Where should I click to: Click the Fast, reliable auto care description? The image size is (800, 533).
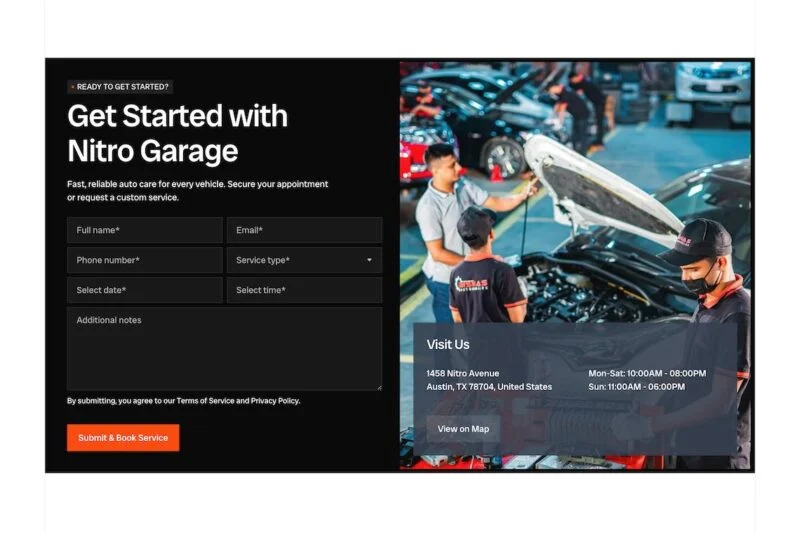tap(197, 191)
